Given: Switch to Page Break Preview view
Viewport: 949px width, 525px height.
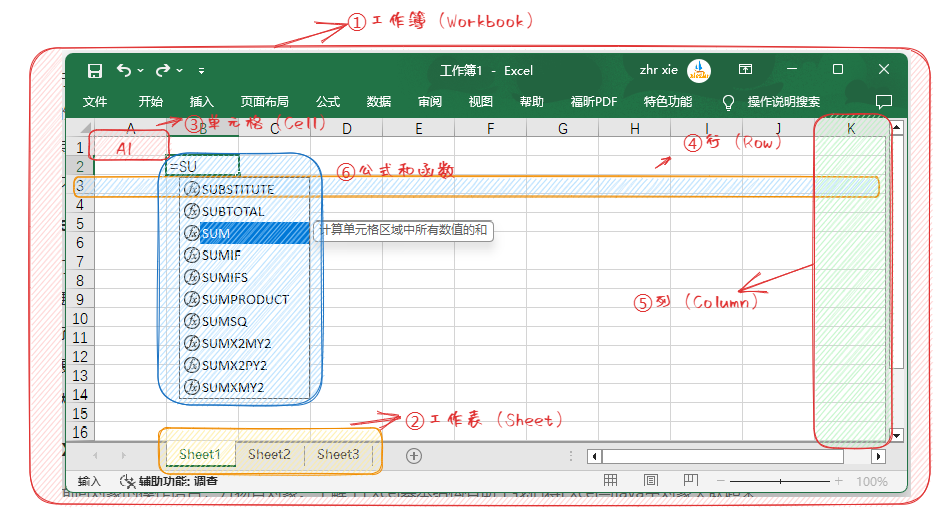Looking at the screenshot, I should pyautogui.click(x=692, y=482).
